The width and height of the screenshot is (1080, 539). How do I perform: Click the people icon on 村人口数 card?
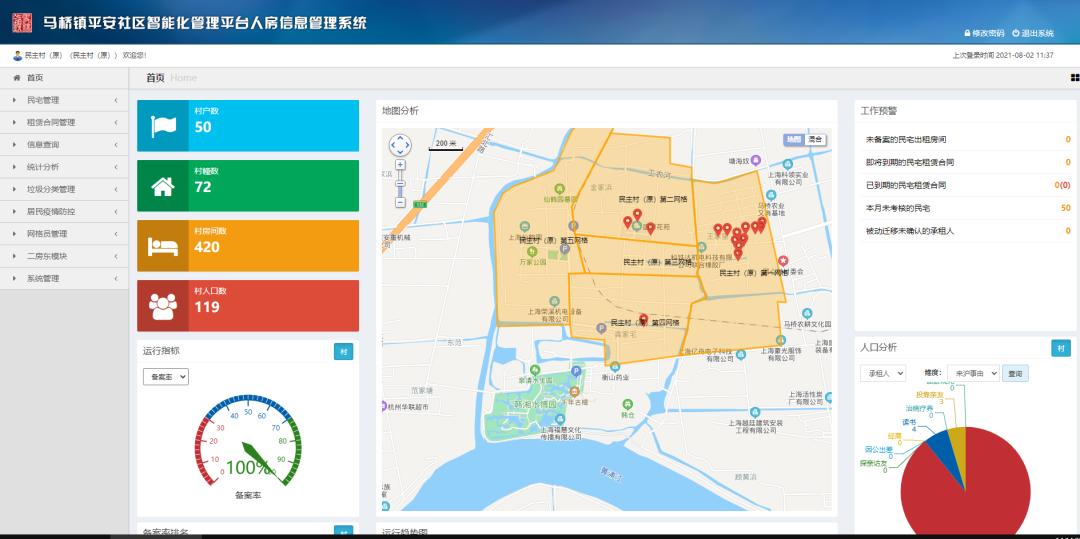(x=163, y=306)
